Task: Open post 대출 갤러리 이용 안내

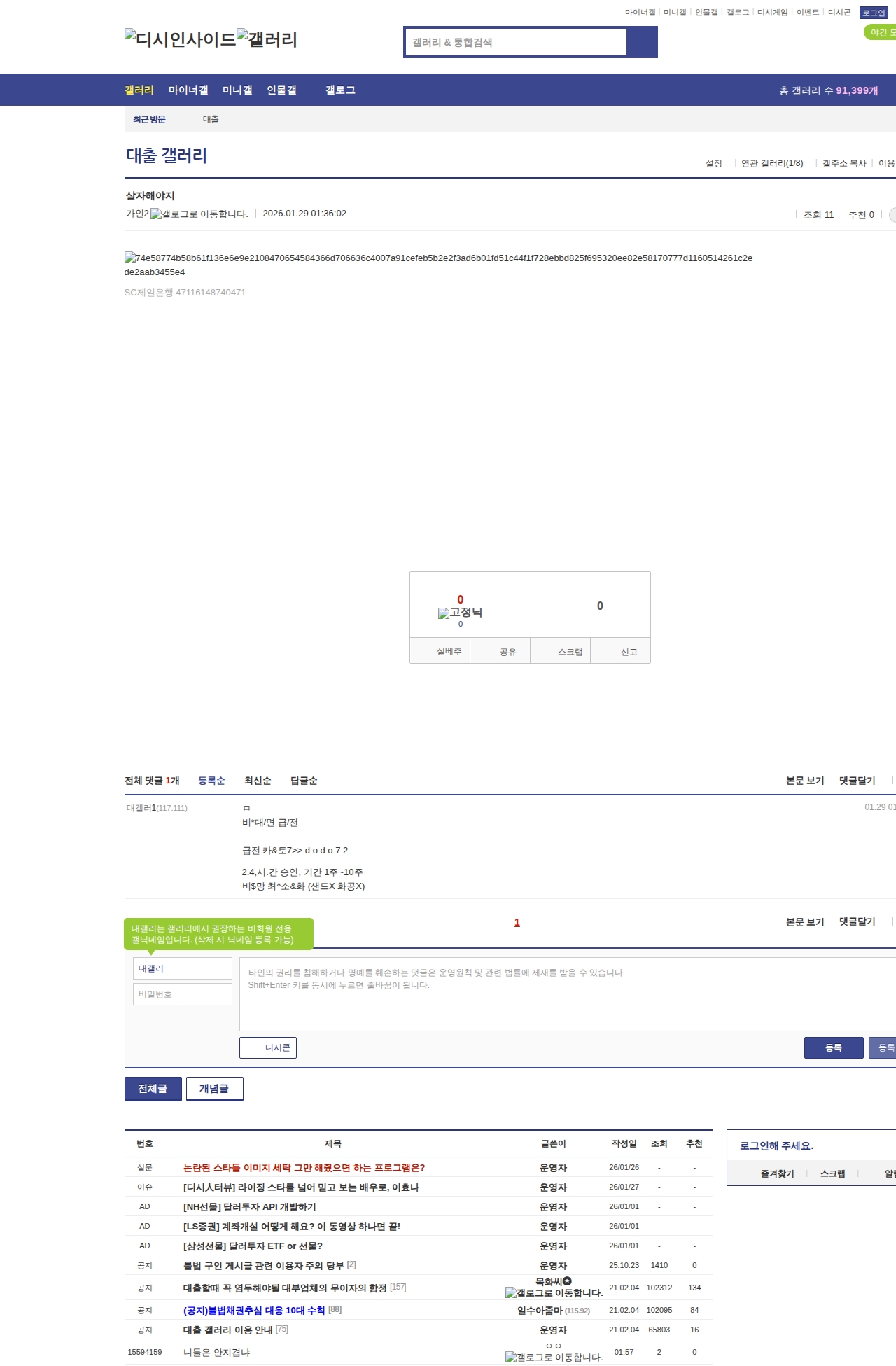Action: click(x=228, y=1330)
